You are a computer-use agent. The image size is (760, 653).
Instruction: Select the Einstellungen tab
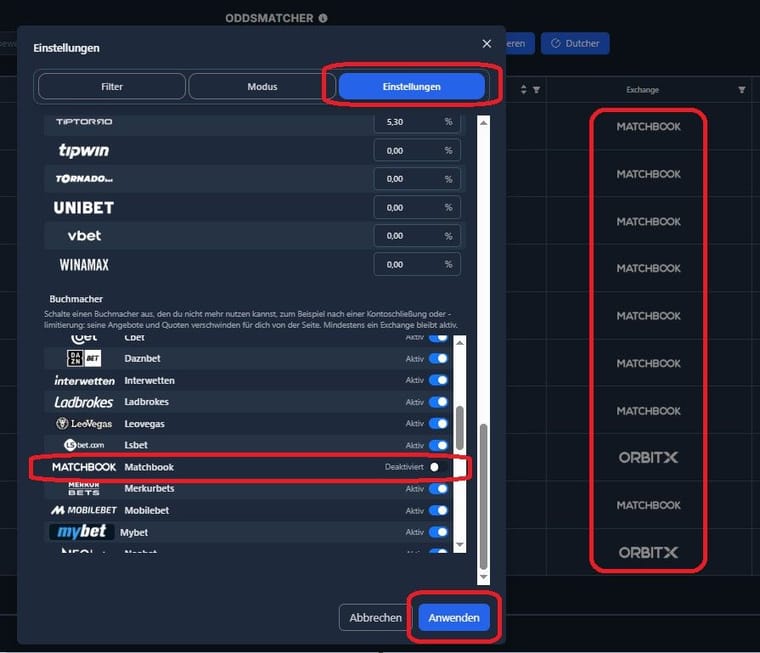[x=412, y=87]
